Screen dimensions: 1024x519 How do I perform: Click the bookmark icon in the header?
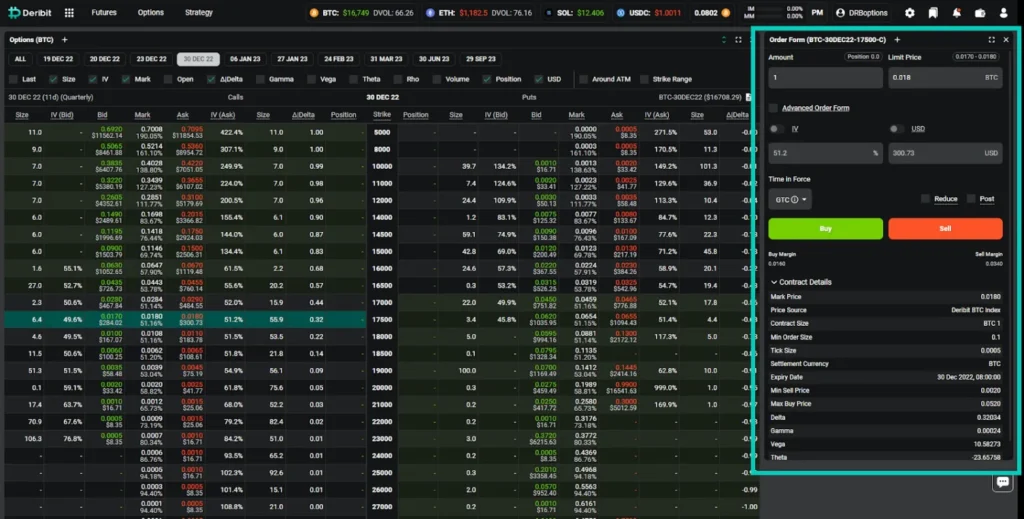933,13
